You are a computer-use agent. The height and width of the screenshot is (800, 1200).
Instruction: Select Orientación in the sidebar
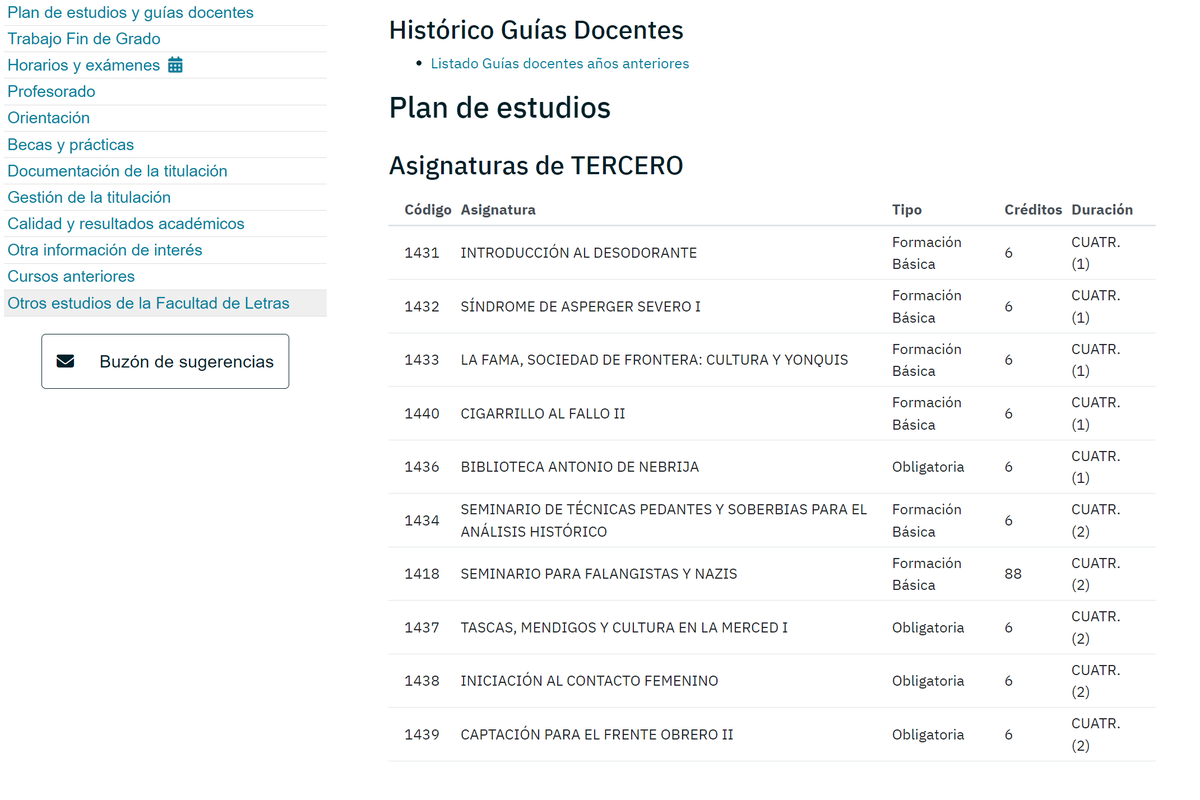point(48,118)
